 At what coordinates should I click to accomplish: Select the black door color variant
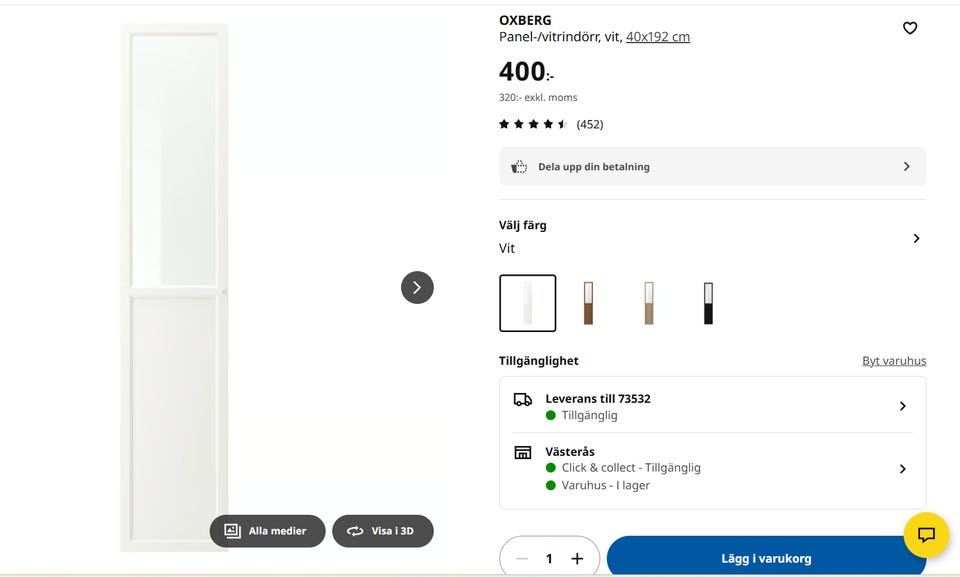coord(708,303)
